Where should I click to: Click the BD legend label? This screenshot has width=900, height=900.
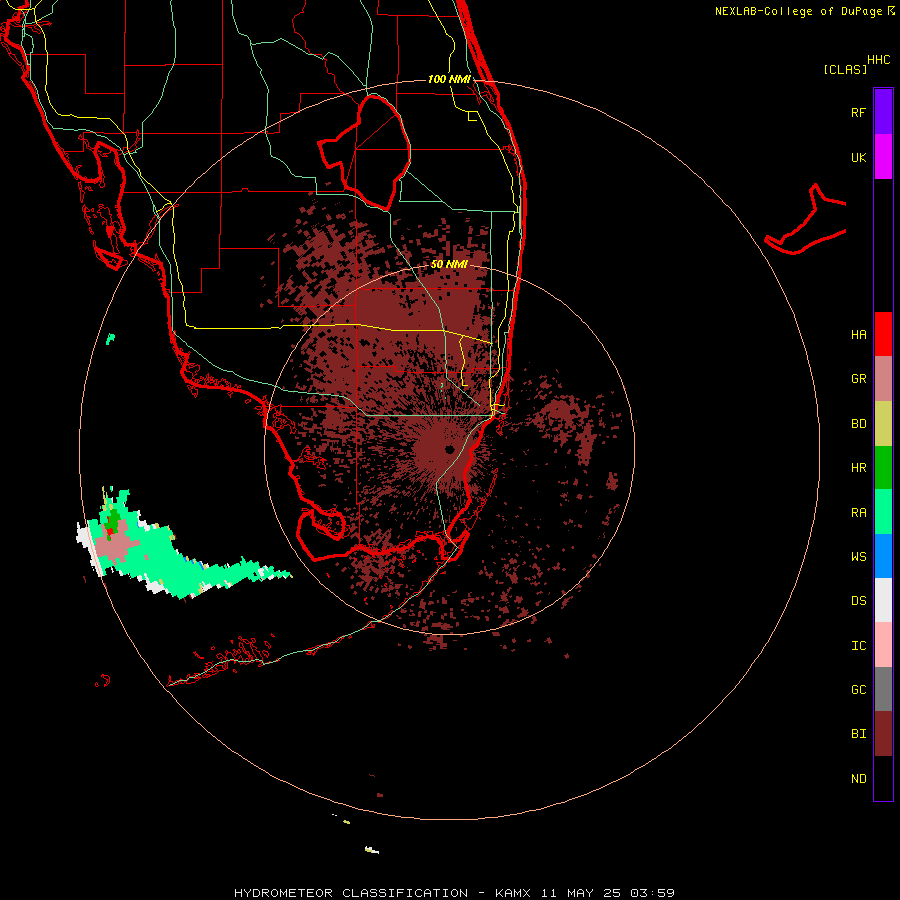click(x=858, y=424)
